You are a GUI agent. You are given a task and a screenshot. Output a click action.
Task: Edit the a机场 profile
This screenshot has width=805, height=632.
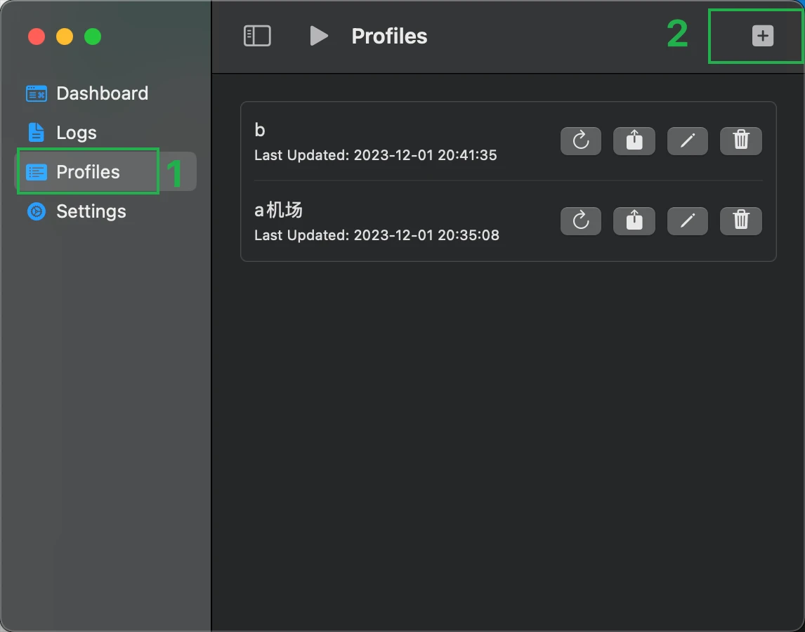pos(687,220)
